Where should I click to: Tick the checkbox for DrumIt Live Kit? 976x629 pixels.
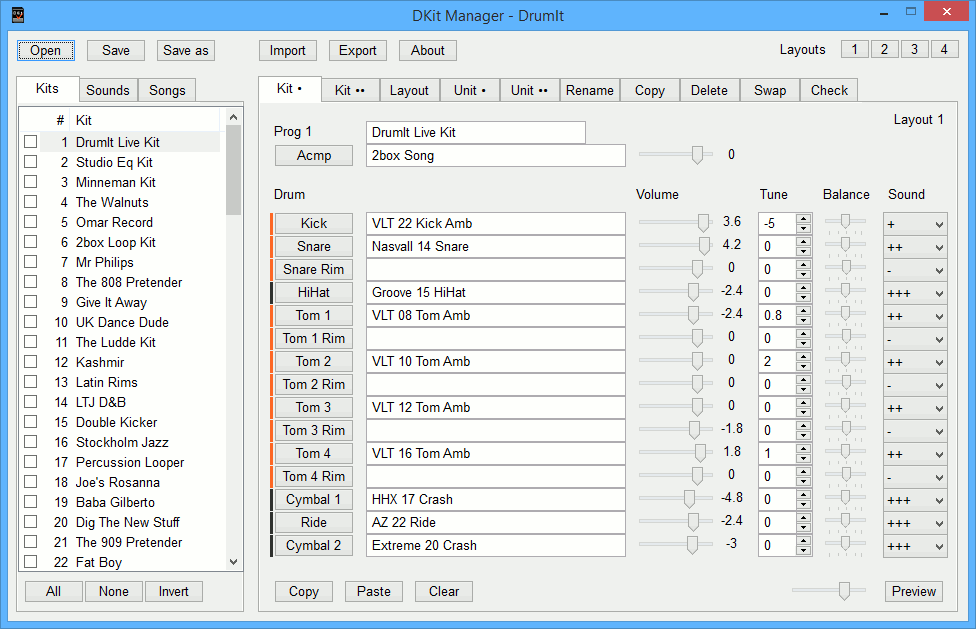(30, 142)
